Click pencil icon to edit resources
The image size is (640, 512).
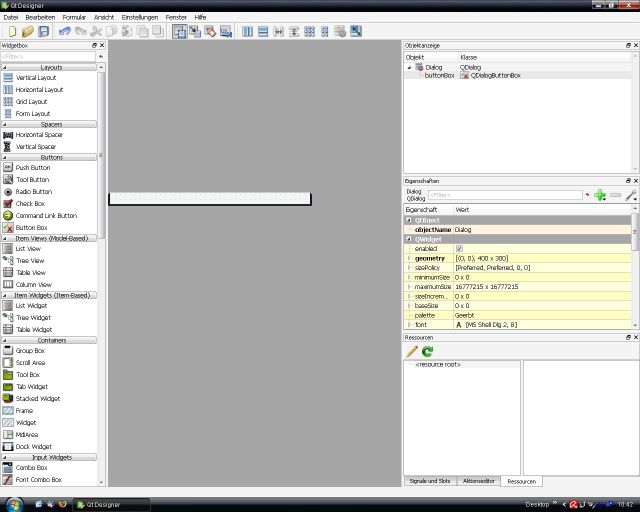click(412, 351)
